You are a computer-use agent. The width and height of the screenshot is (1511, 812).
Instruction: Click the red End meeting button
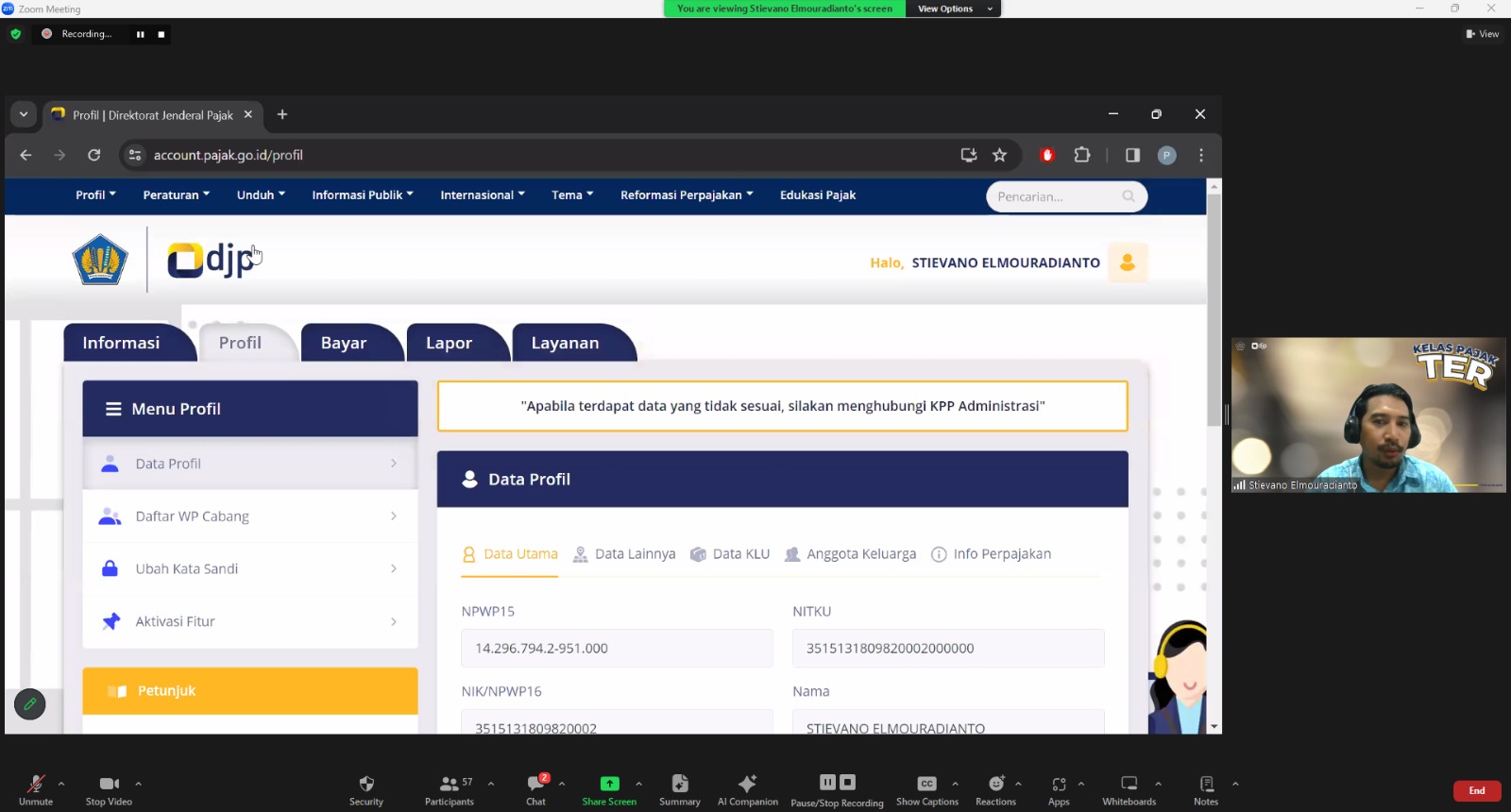click(1476, 790)
